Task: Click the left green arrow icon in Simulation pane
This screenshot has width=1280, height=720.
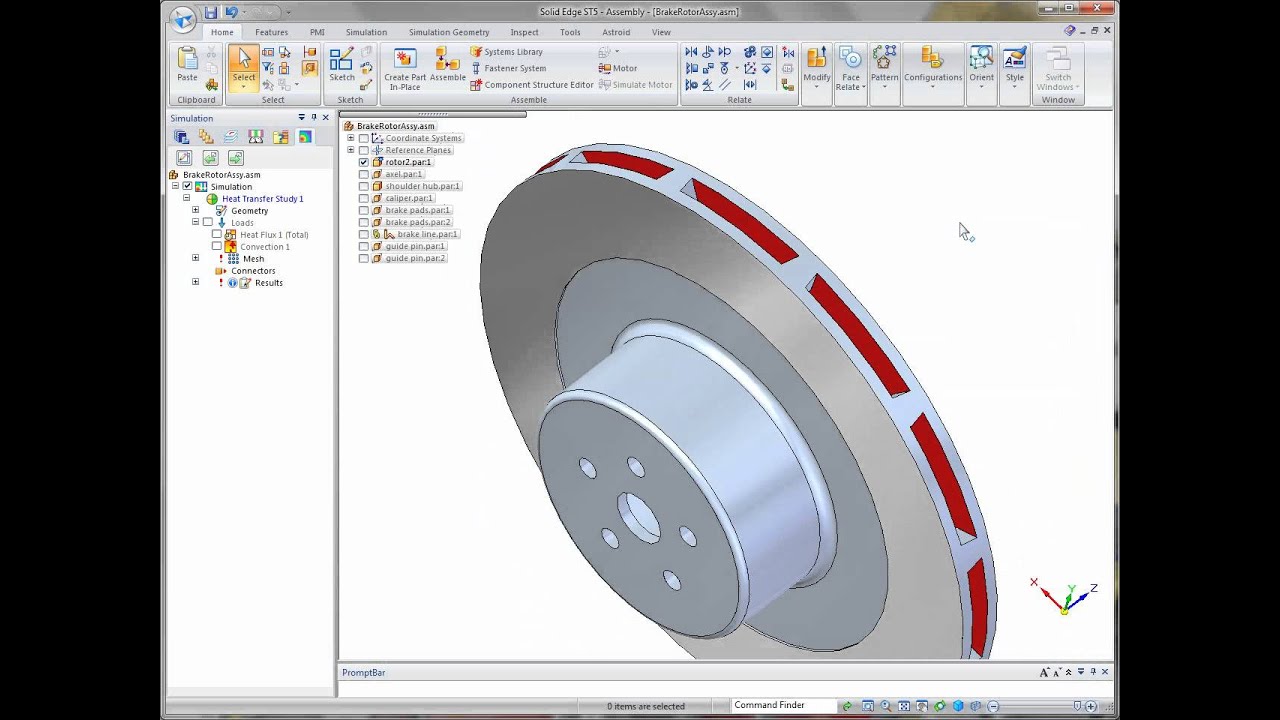Action: coord(210,158)
